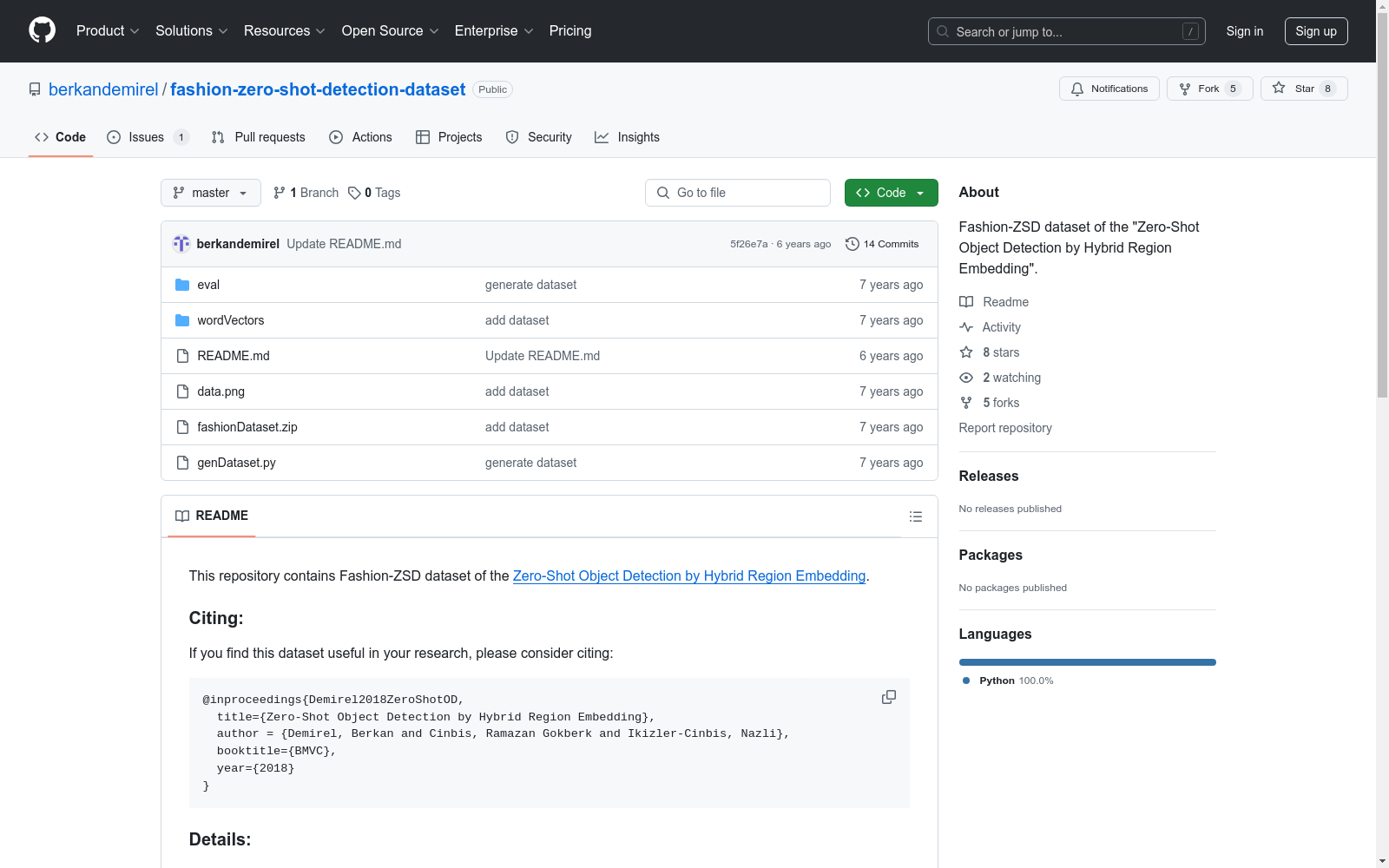Open the master branch selector
The width and height of the screenshot is (1389, 868).
click(211, 193)
